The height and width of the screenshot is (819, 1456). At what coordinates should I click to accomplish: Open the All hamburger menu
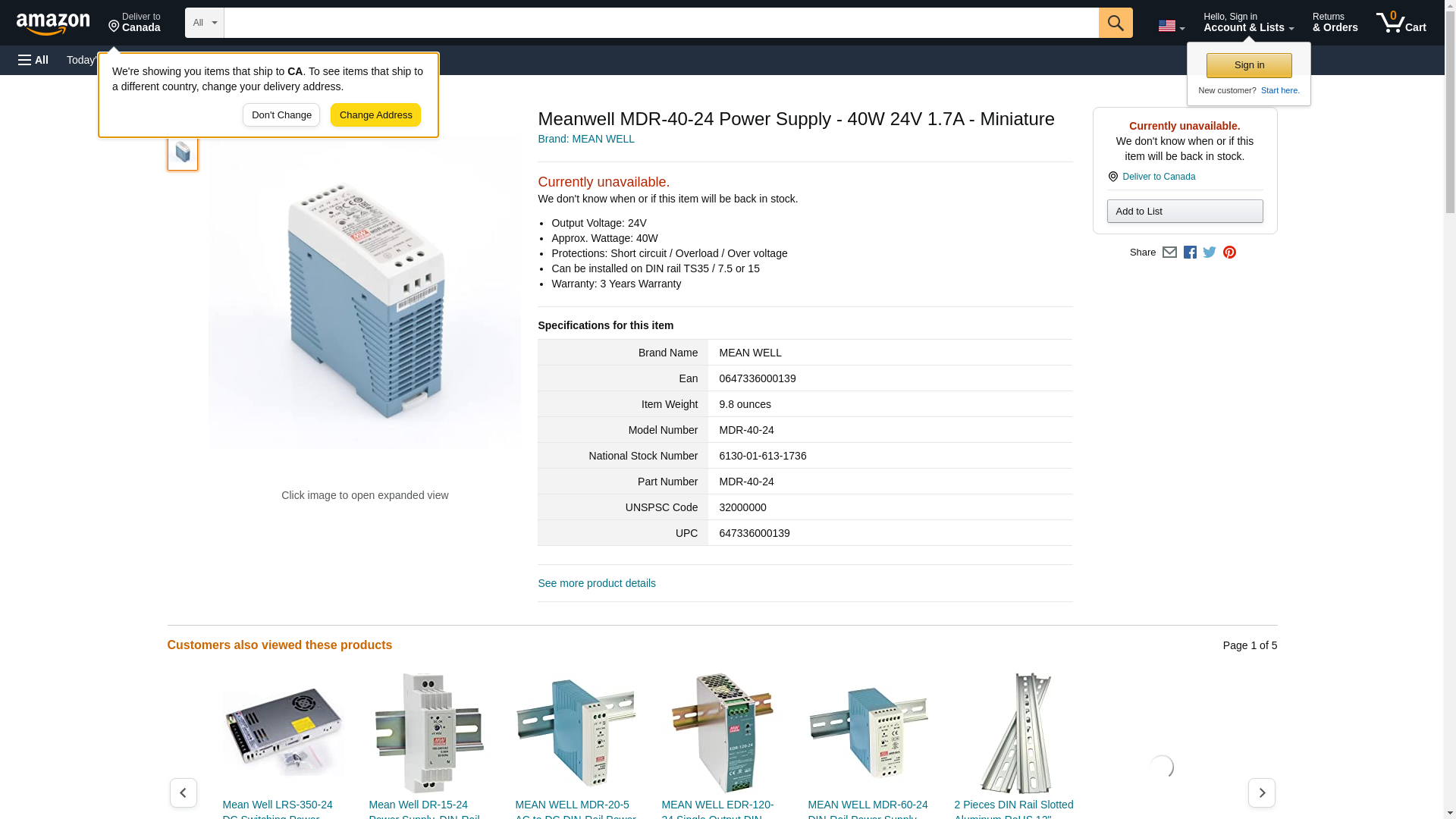click(x=33, y=60)
